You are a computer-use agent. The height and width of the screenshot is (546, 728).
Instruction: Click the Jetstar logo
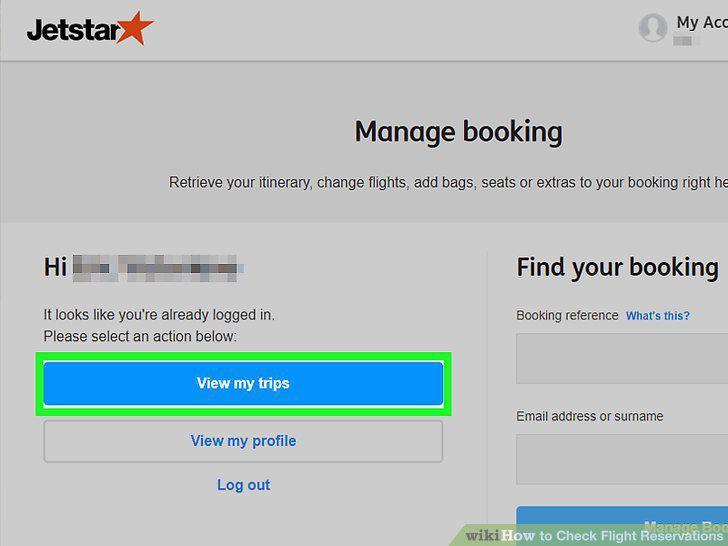[x=90, y=29]
